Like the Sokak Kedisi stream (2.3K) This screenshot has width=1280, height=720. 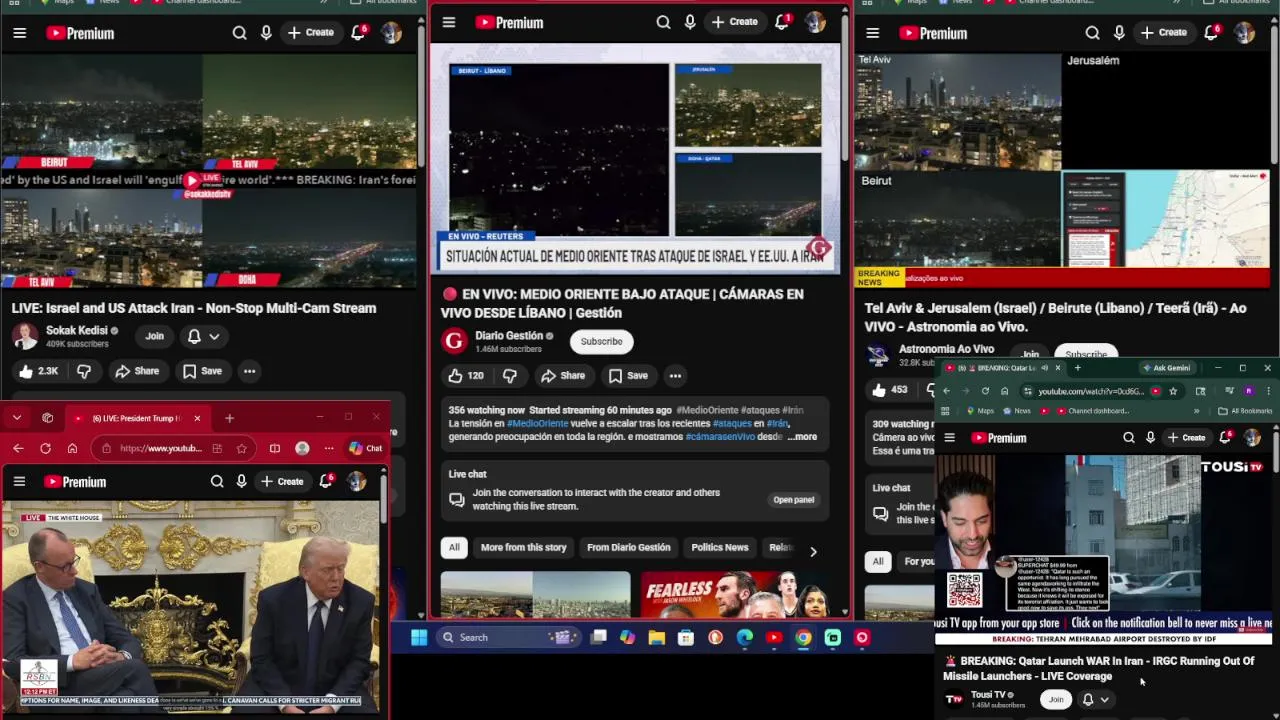[38, 371]
